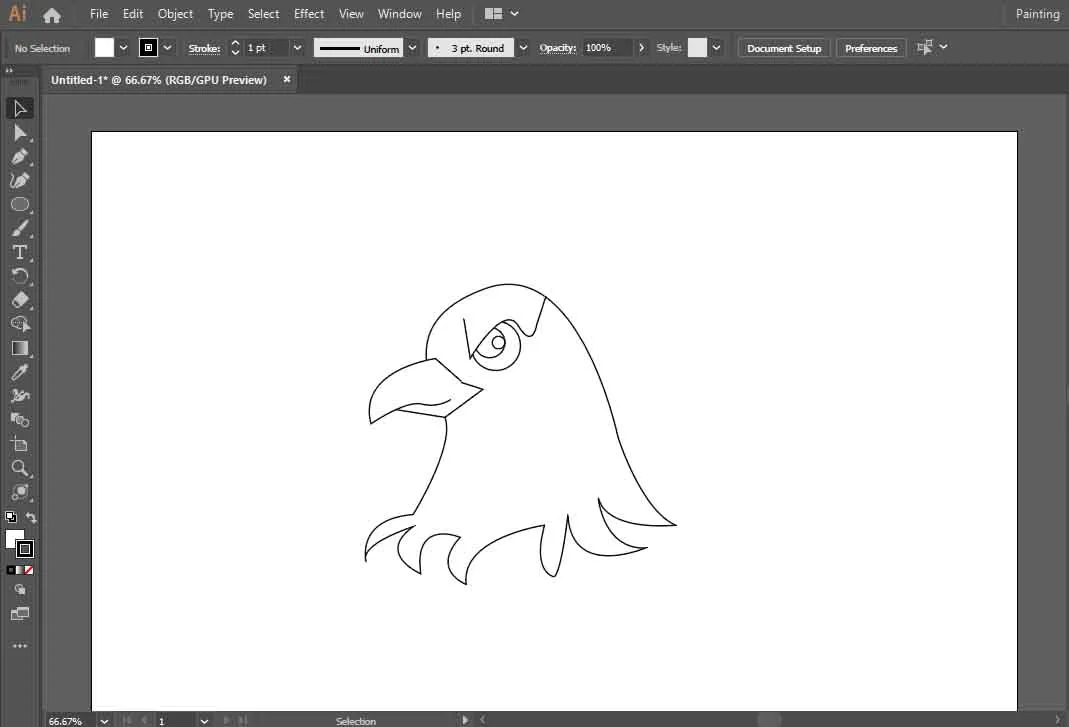Open the Window menu

pos(400,14)
